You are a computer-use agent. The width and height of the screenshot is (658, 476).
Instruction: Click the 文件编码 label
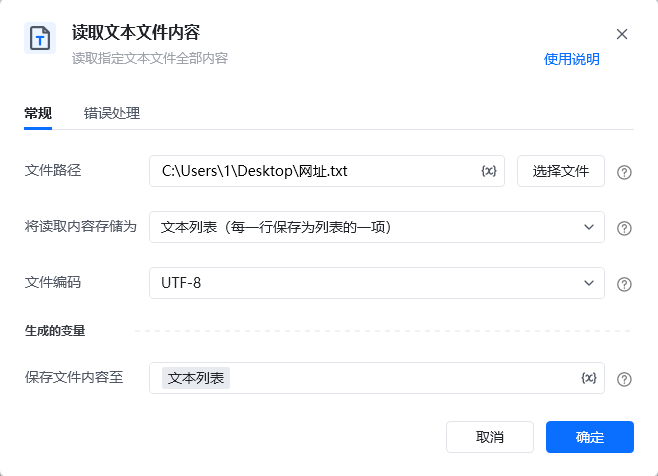coord(53,282)
